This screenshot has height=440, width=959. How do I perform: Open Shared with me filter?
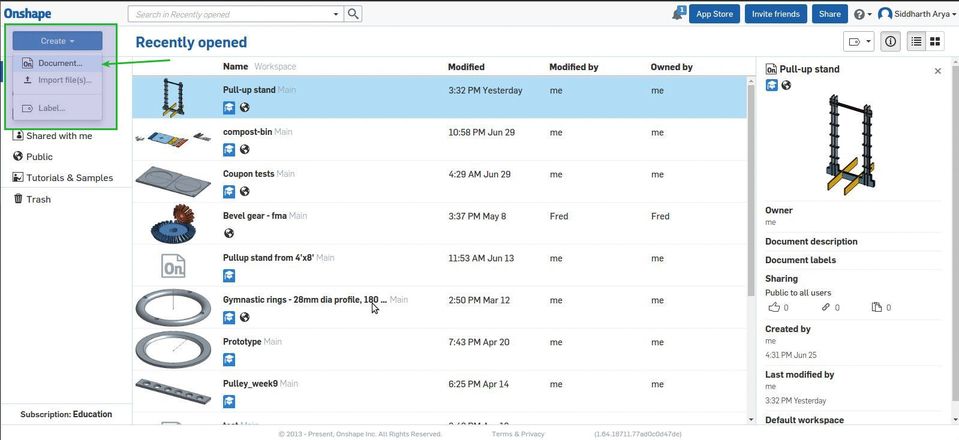[x=53, y=136]
